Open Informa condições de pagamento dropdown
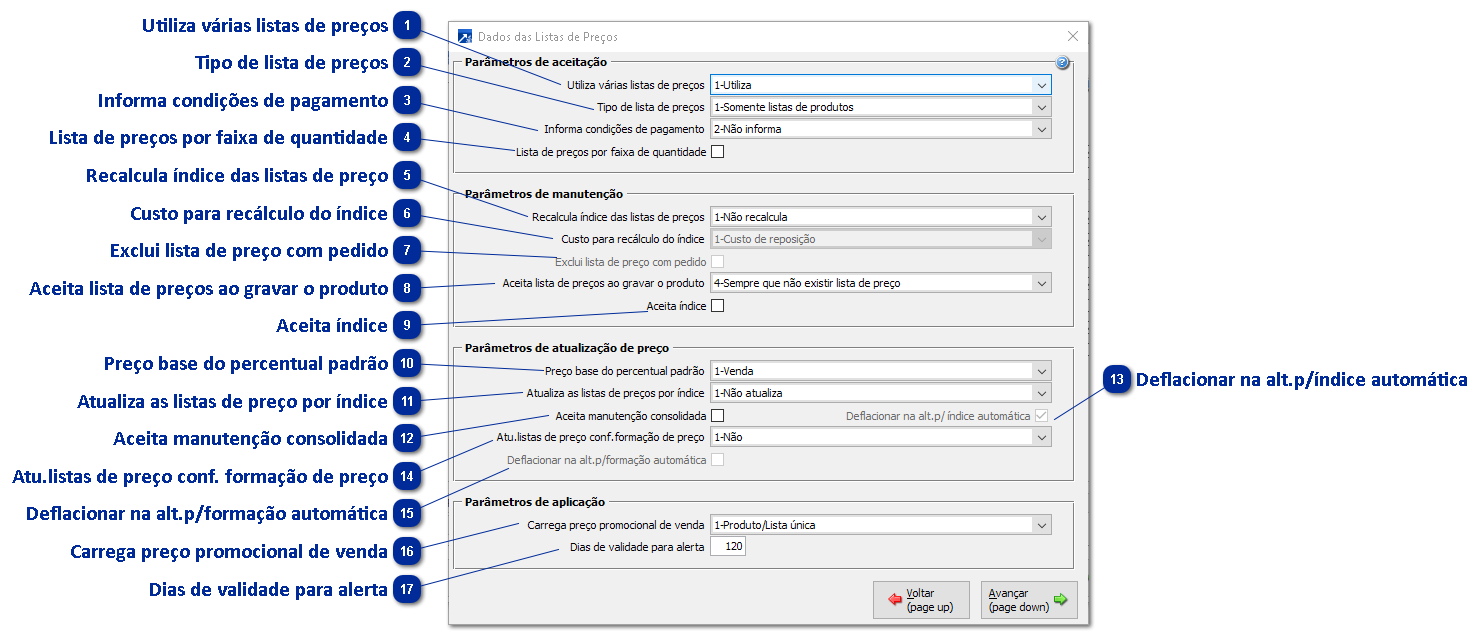 [x=1042, y=129]
